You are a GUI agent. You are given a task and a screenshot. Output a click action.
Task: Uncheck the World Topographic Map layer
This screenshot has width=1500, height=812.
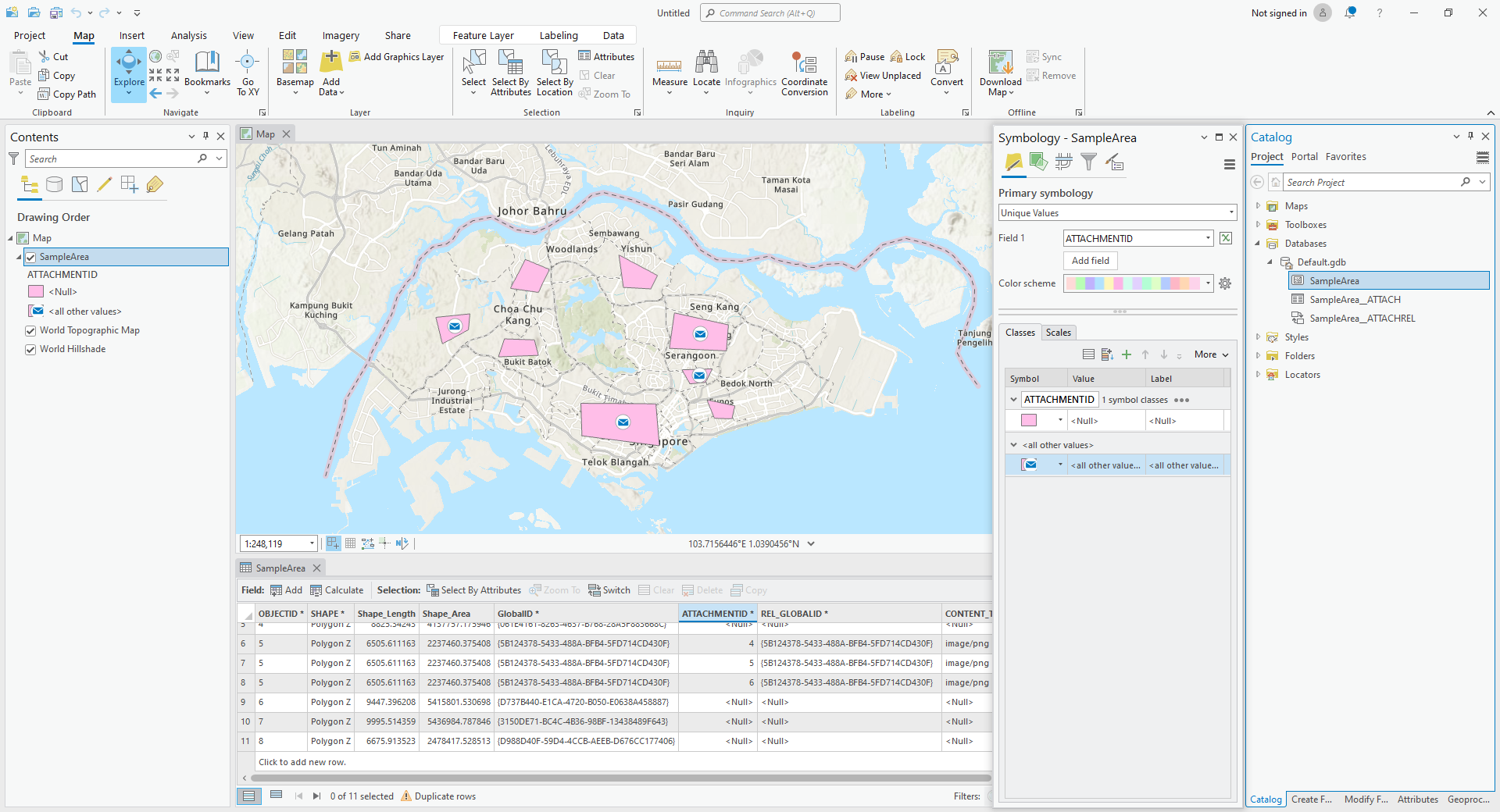[x=30, y=330]
